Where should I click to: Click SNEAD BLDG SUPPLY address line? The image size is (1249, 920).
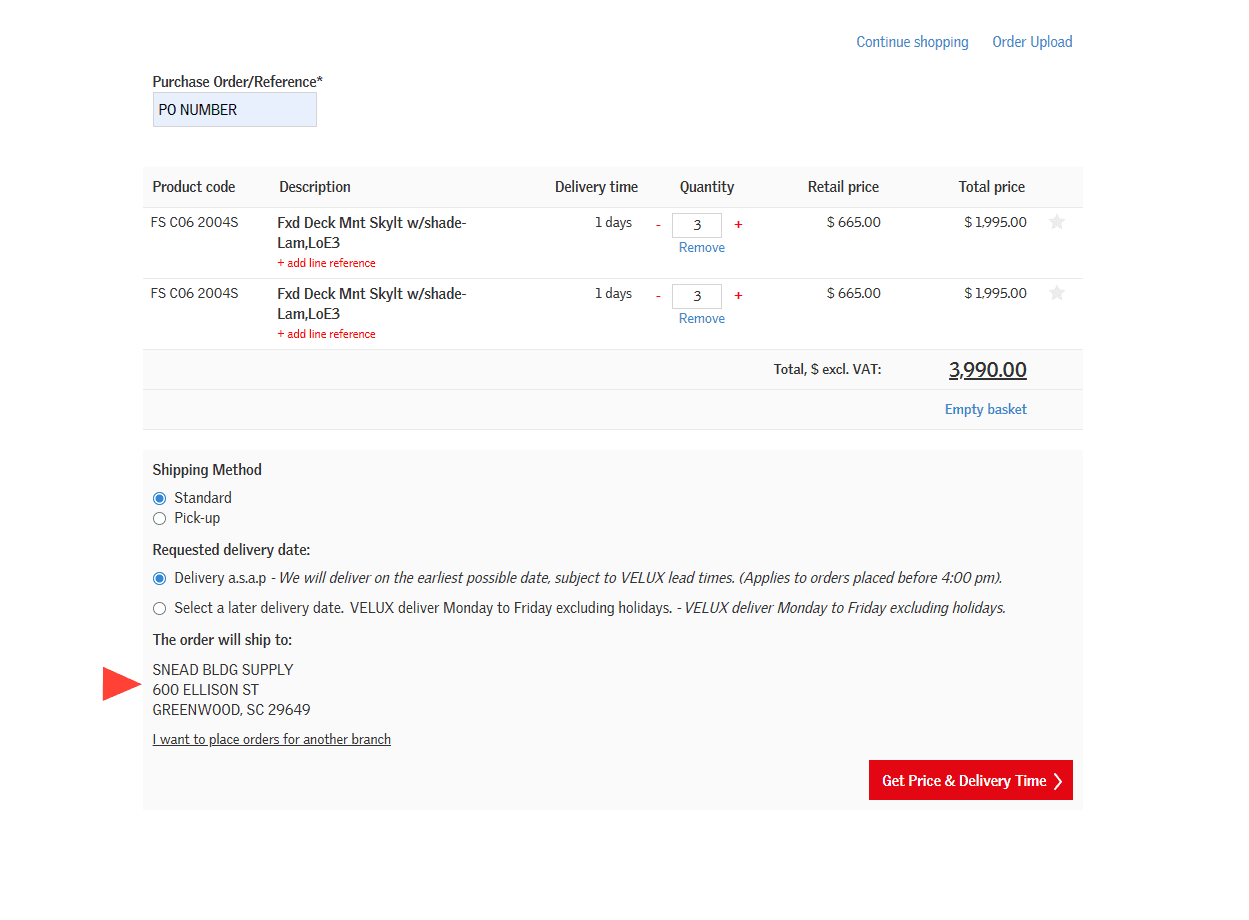(223, 670)
